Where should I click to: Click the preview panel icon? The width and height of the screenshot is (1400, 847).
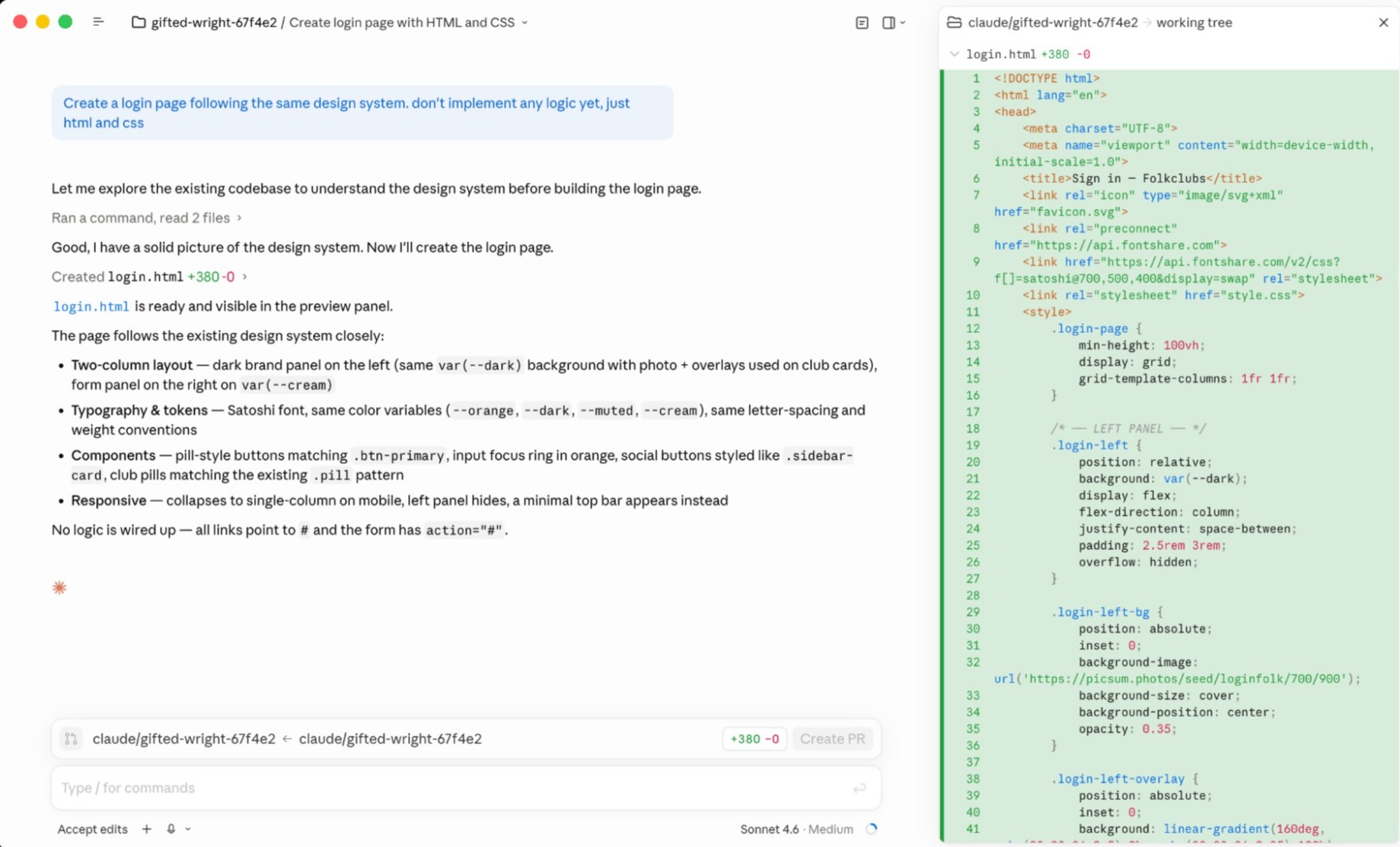click(x=862, y=23)
